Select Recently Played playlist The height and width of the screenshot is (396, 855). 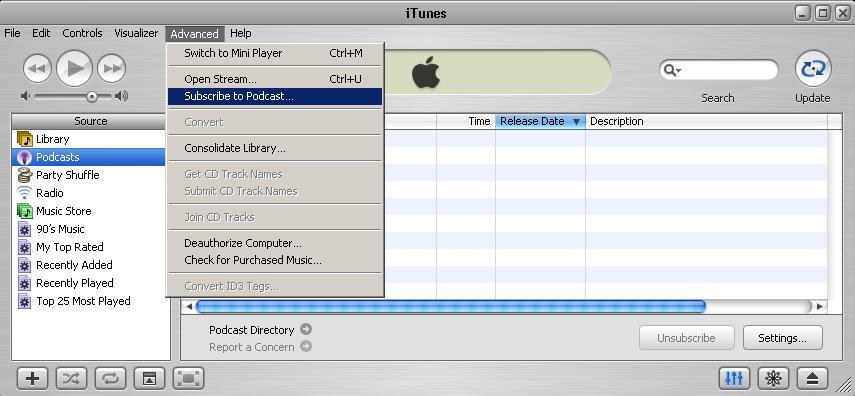tap(88, 283)
